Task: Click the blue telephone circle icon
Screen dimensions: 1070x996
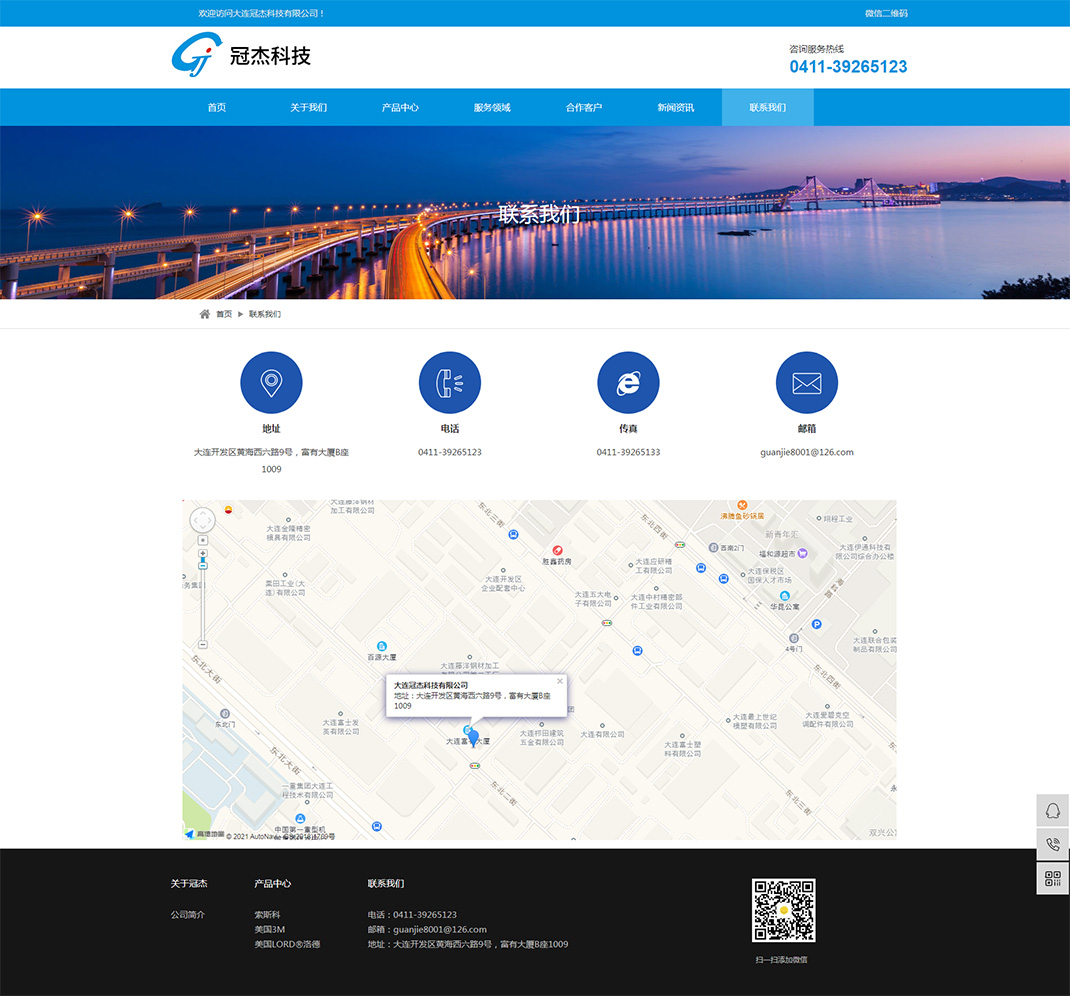Action: tap(449, 382)
